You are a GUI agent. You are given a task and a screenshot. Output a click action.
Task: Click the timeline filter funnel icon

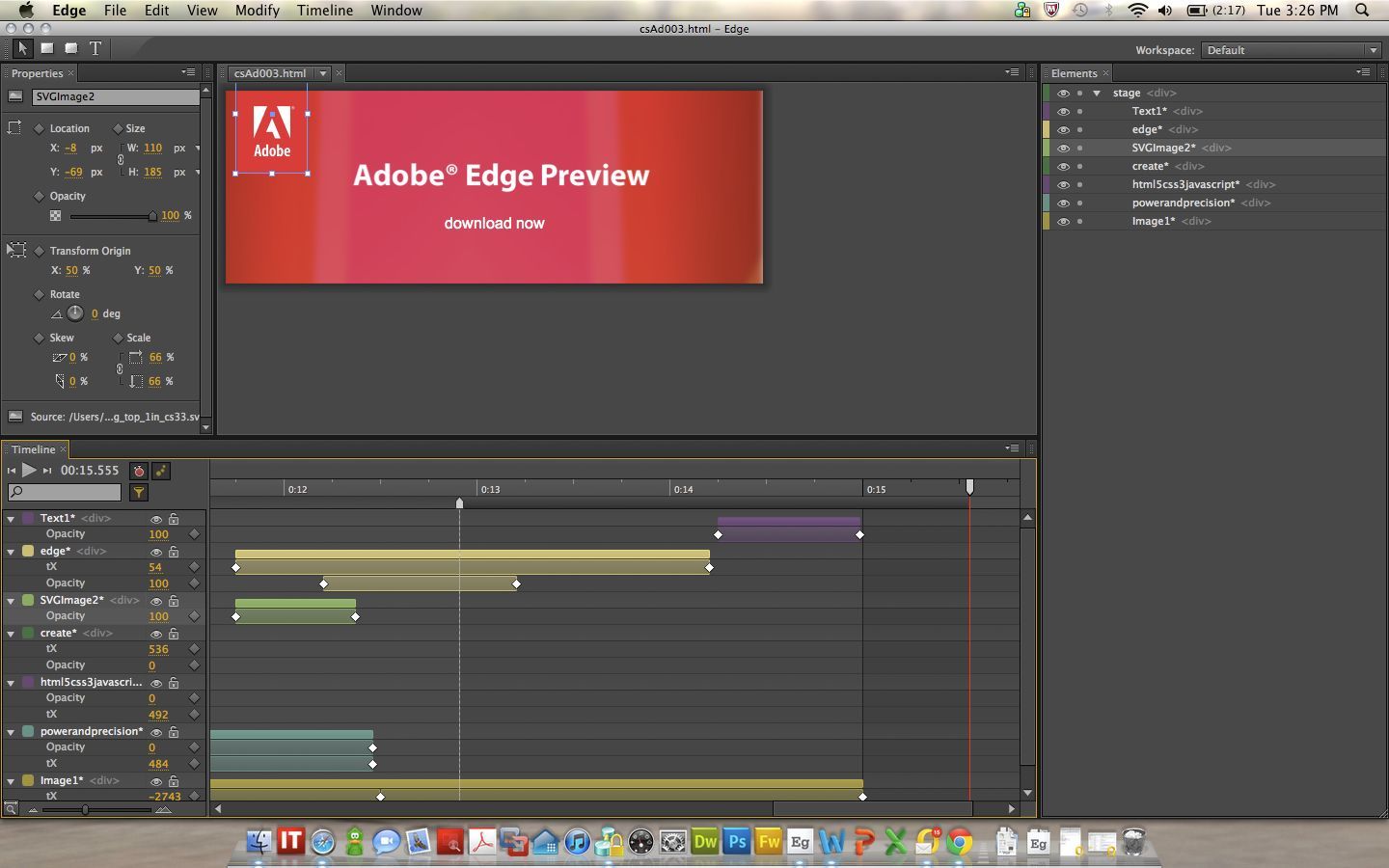point(139,493)
